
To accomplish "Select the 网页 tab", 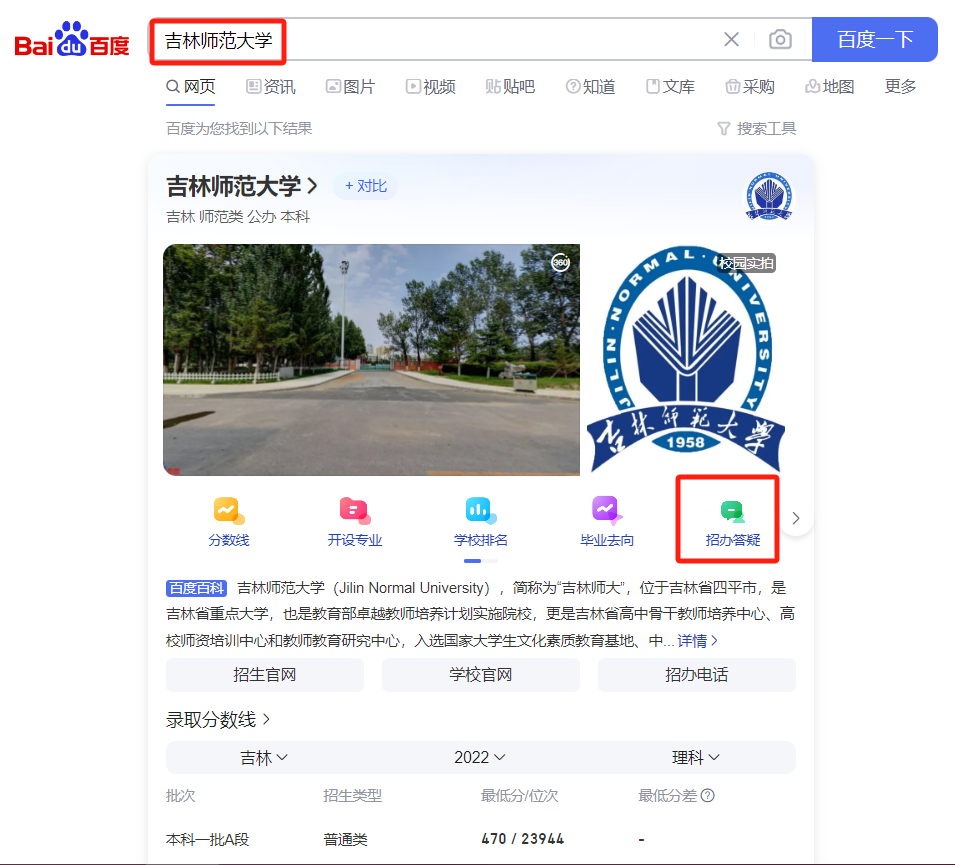I will tap(191, 86).
